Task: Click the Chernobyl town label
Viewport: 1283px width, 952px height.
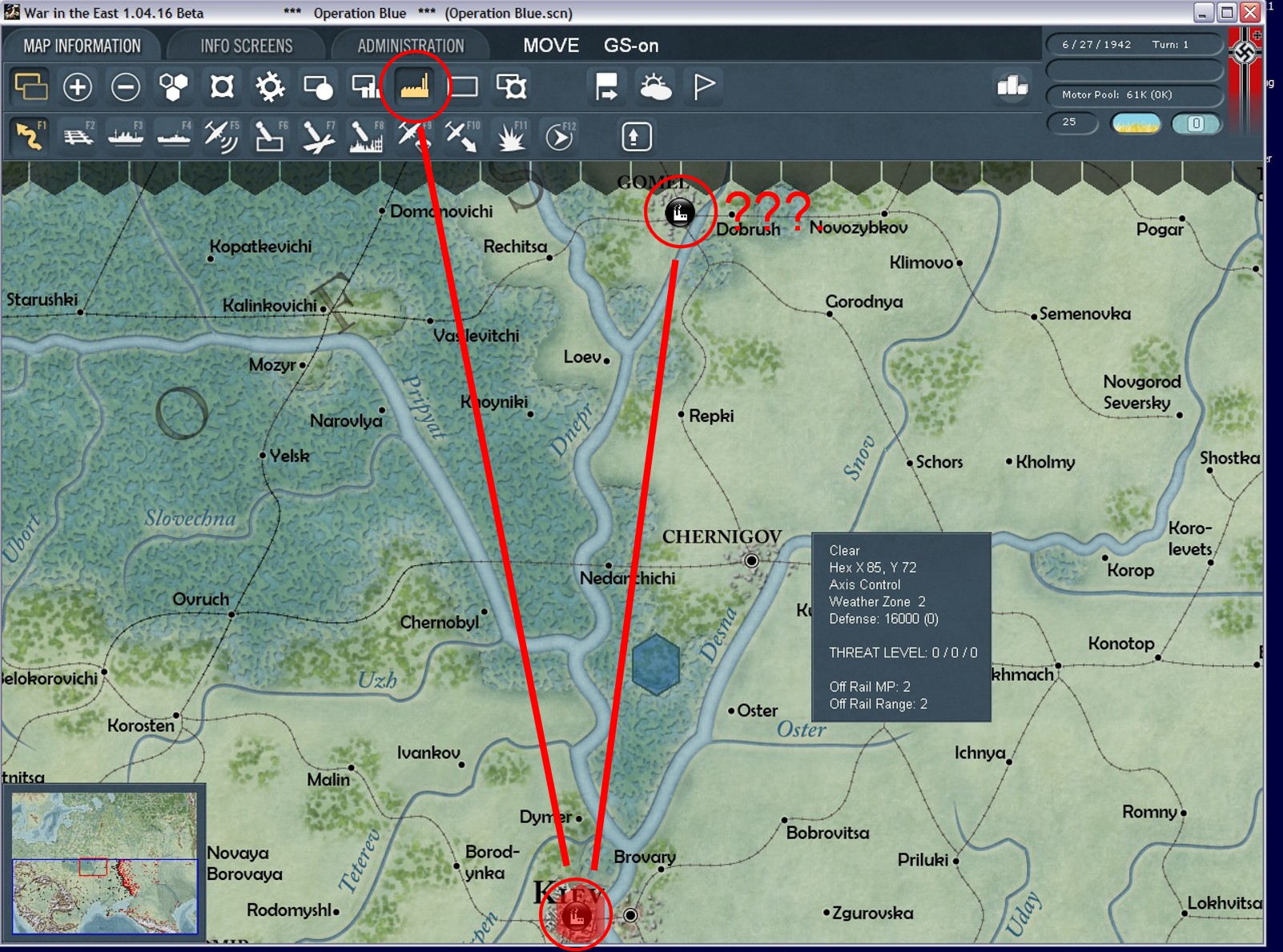Action: point(440,622)
